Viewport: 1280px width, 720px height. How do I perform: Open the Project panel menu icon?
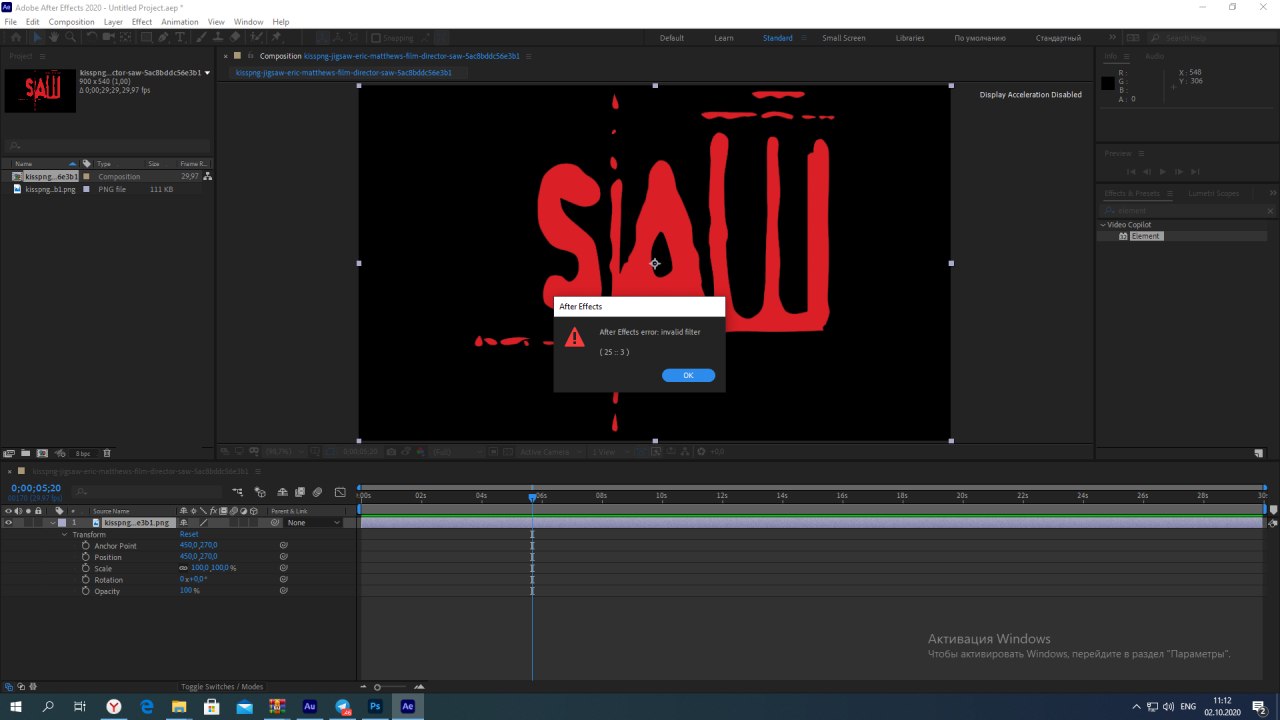(x=41, y=57)
